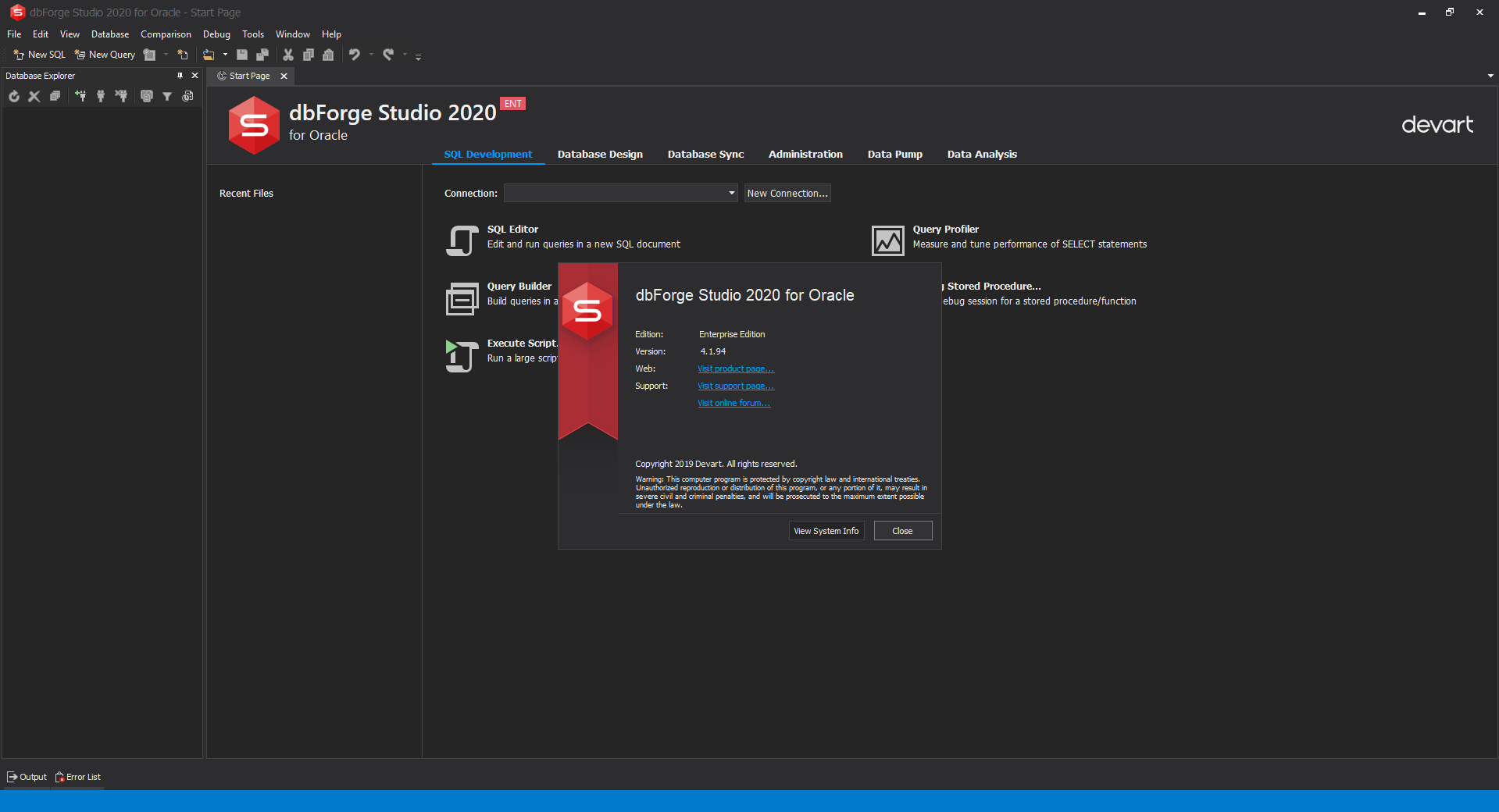Switch to the Data Pump tab
Image resolution: width=1499 pixels, height=812 pixels.
tap(895, 155)
